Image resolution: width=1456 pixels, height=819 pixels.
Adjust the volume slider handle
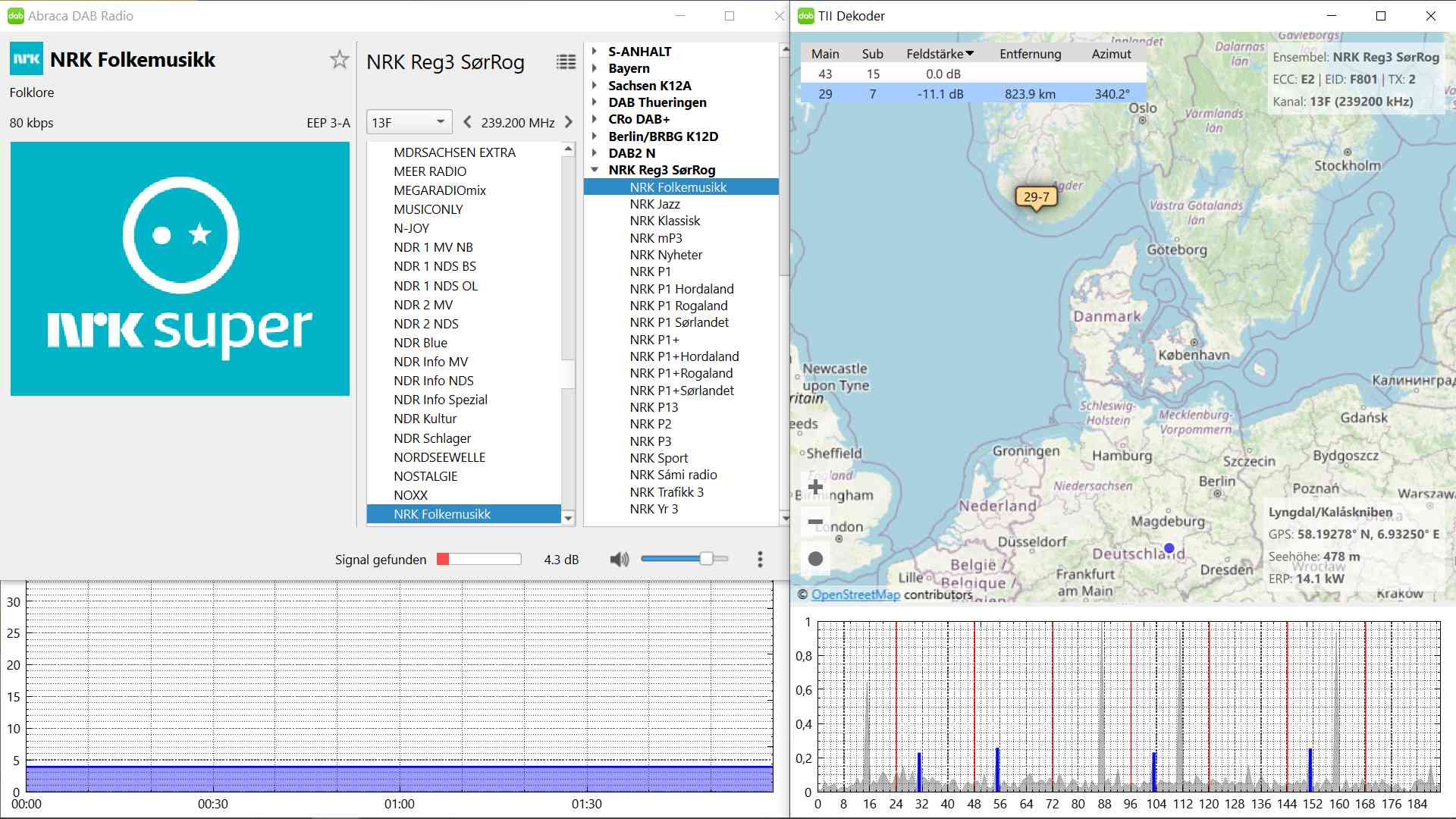[706, 559]
